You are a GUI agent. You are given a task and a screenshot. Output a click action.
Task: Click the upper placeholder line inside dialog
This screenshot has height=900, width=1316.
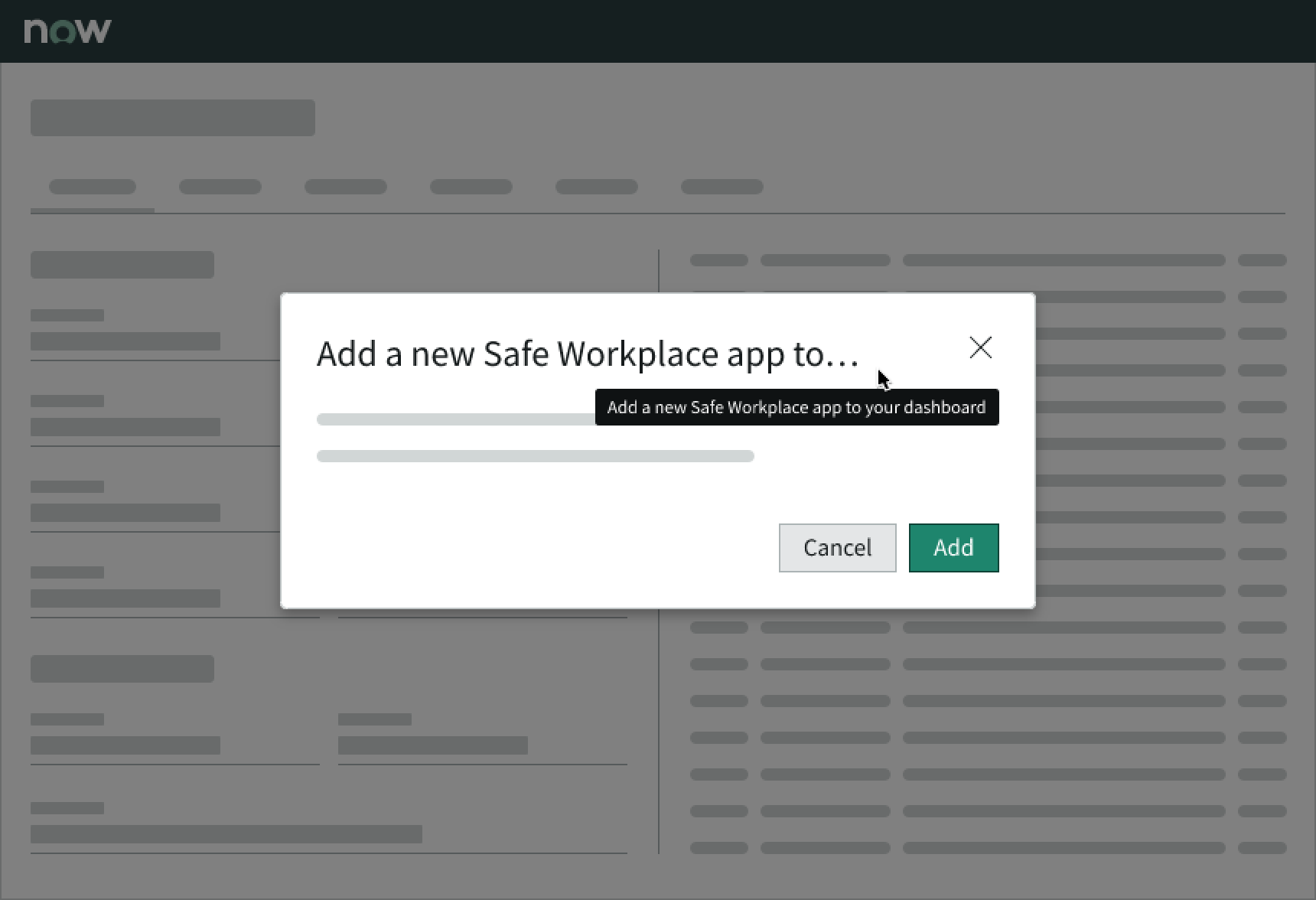[455, 419]
